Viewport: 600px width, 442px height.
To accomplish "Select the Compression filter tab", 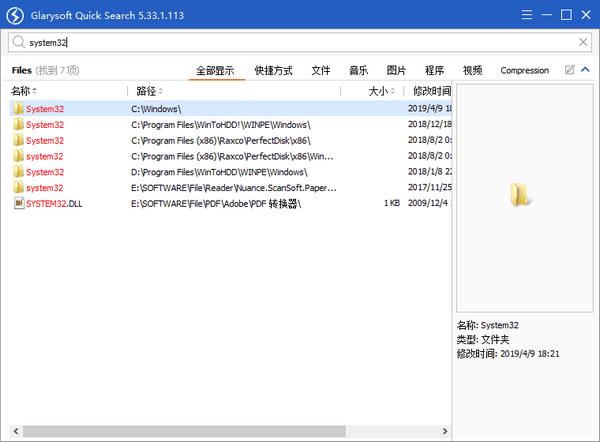I will [524, 71].
